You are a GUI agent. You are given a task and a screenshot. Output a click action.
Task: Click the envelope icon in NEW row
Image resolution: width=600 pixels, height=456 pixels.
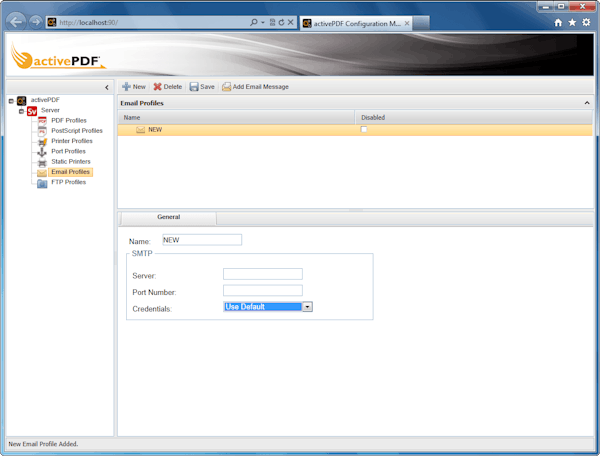coord(140,130)
